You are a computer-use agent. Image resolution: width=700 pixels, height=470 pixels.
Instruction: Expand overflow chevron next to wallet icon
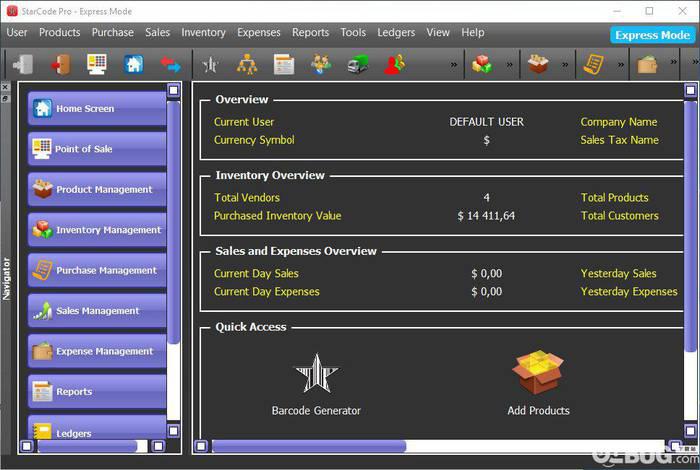point(674,62)
